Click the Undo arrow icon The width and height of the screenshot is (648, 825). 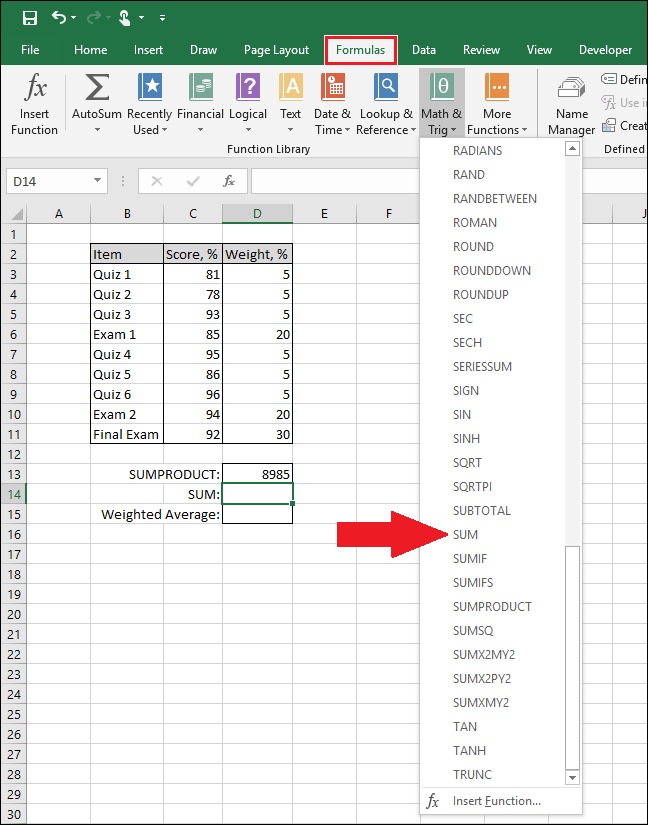tap(59, 17)
